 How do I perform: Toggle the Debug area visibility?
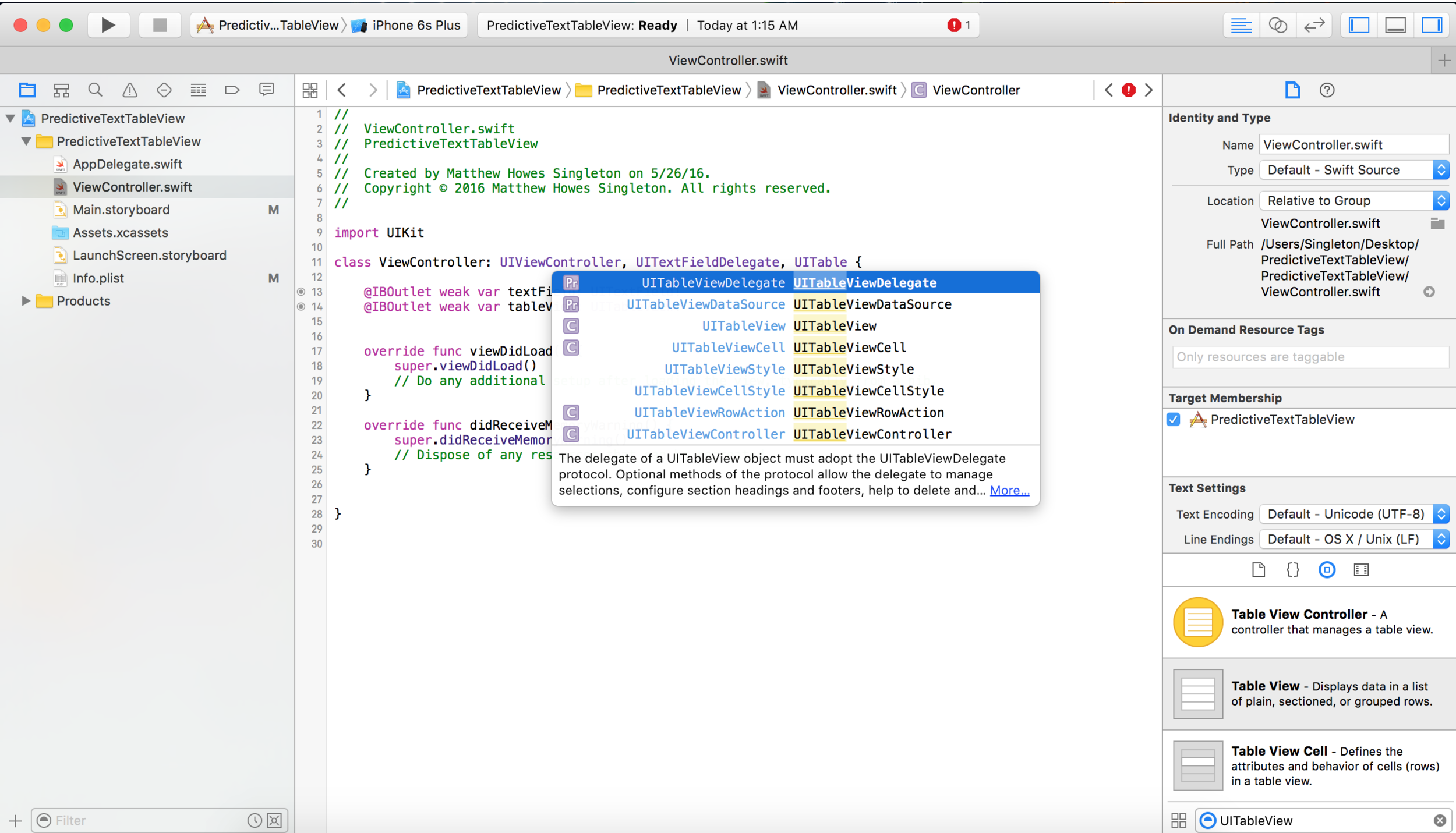point(1395,25)
